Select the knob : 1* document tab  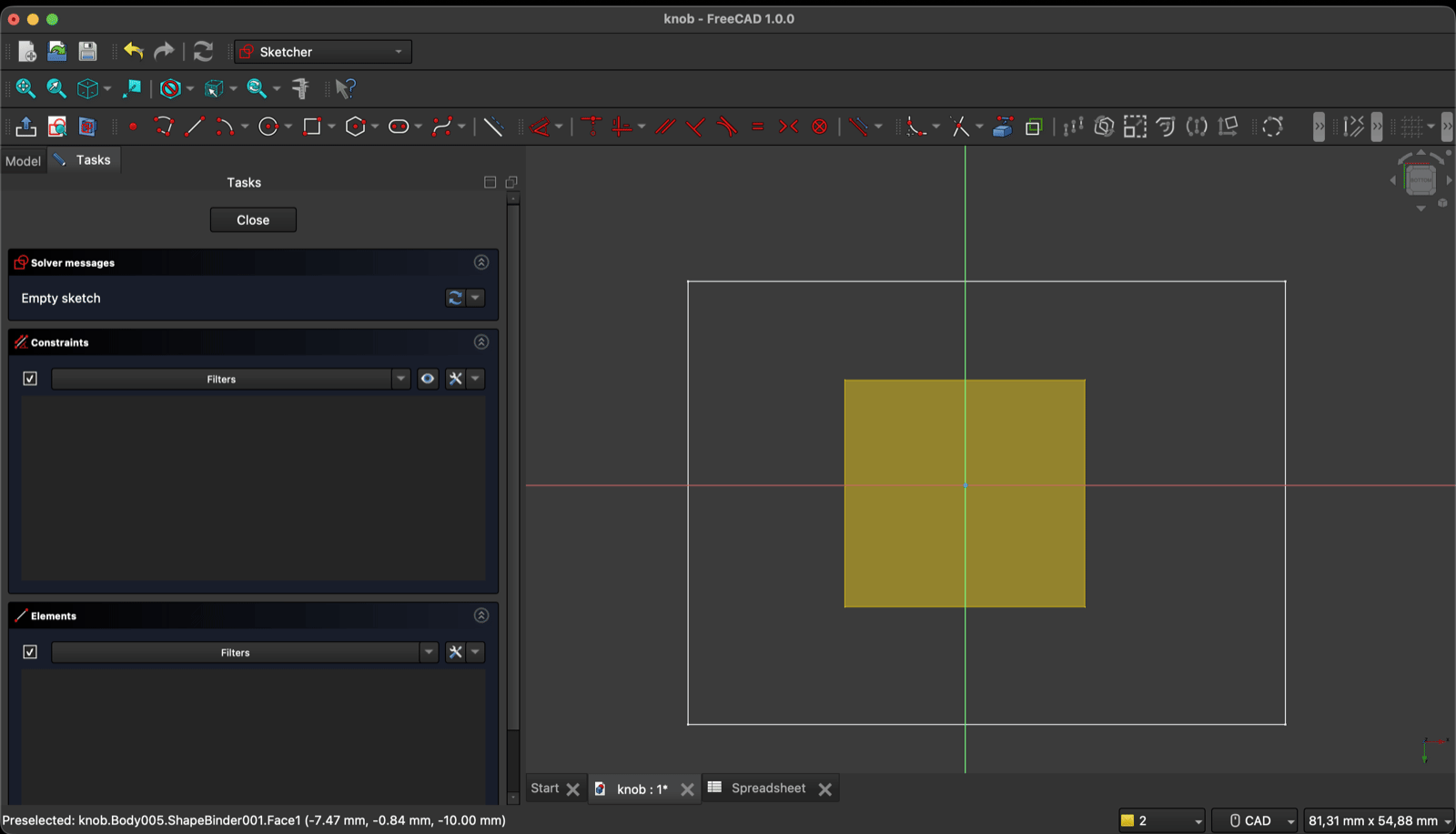pos(642,789)
